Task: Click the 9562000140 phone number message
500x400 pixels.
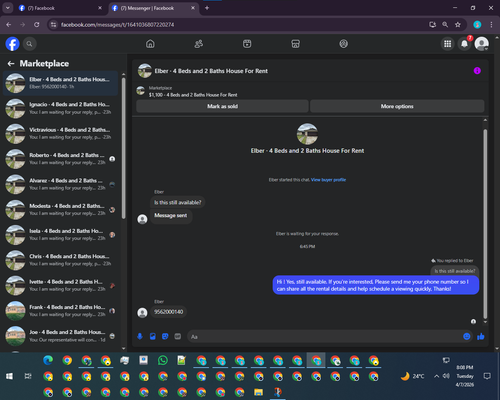Action: 168,312
